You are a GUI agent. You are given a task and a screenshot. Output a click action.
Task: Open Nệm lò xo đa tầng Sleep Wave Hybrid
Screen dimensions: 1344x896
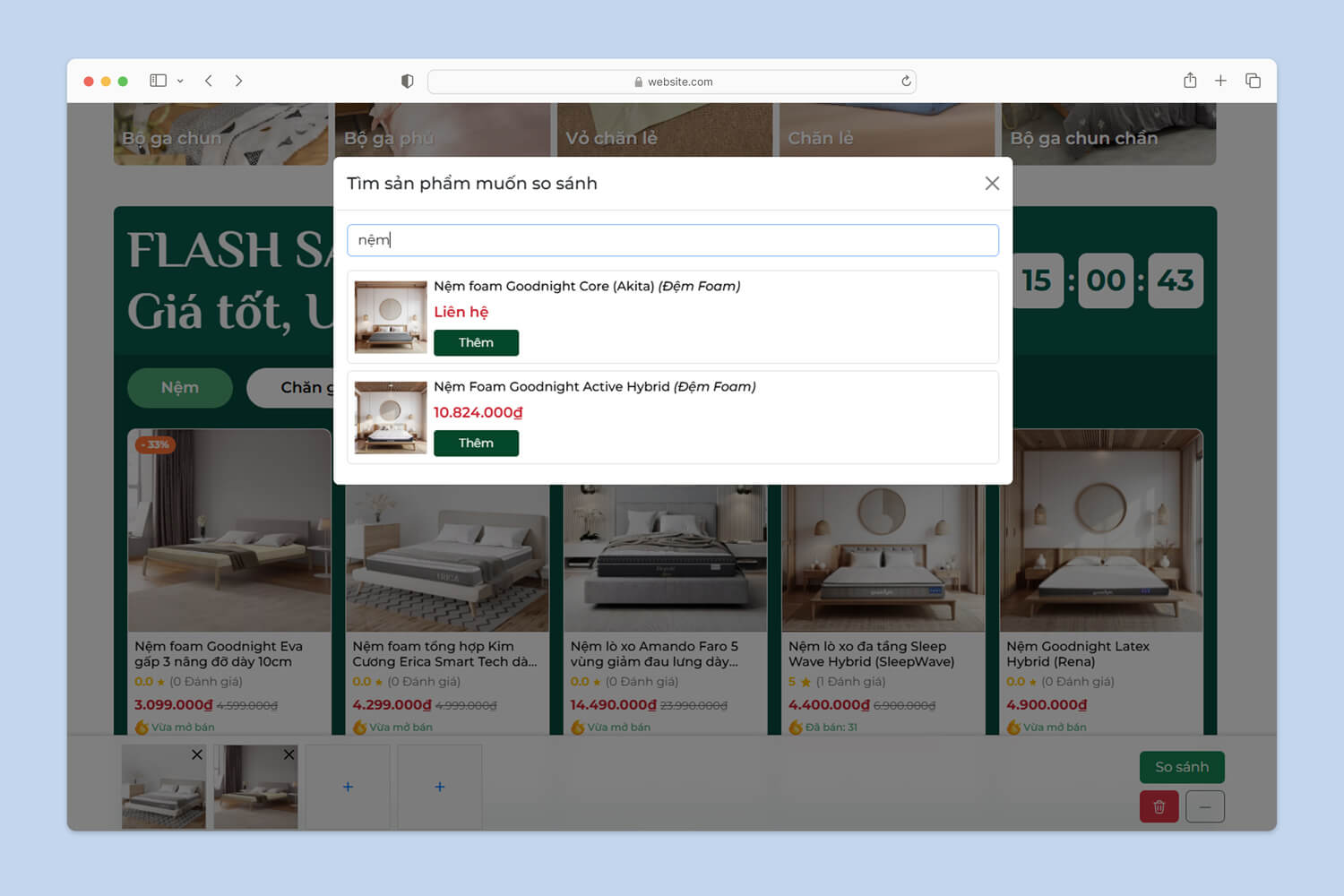pyautogui.click(x=871, y=653)
